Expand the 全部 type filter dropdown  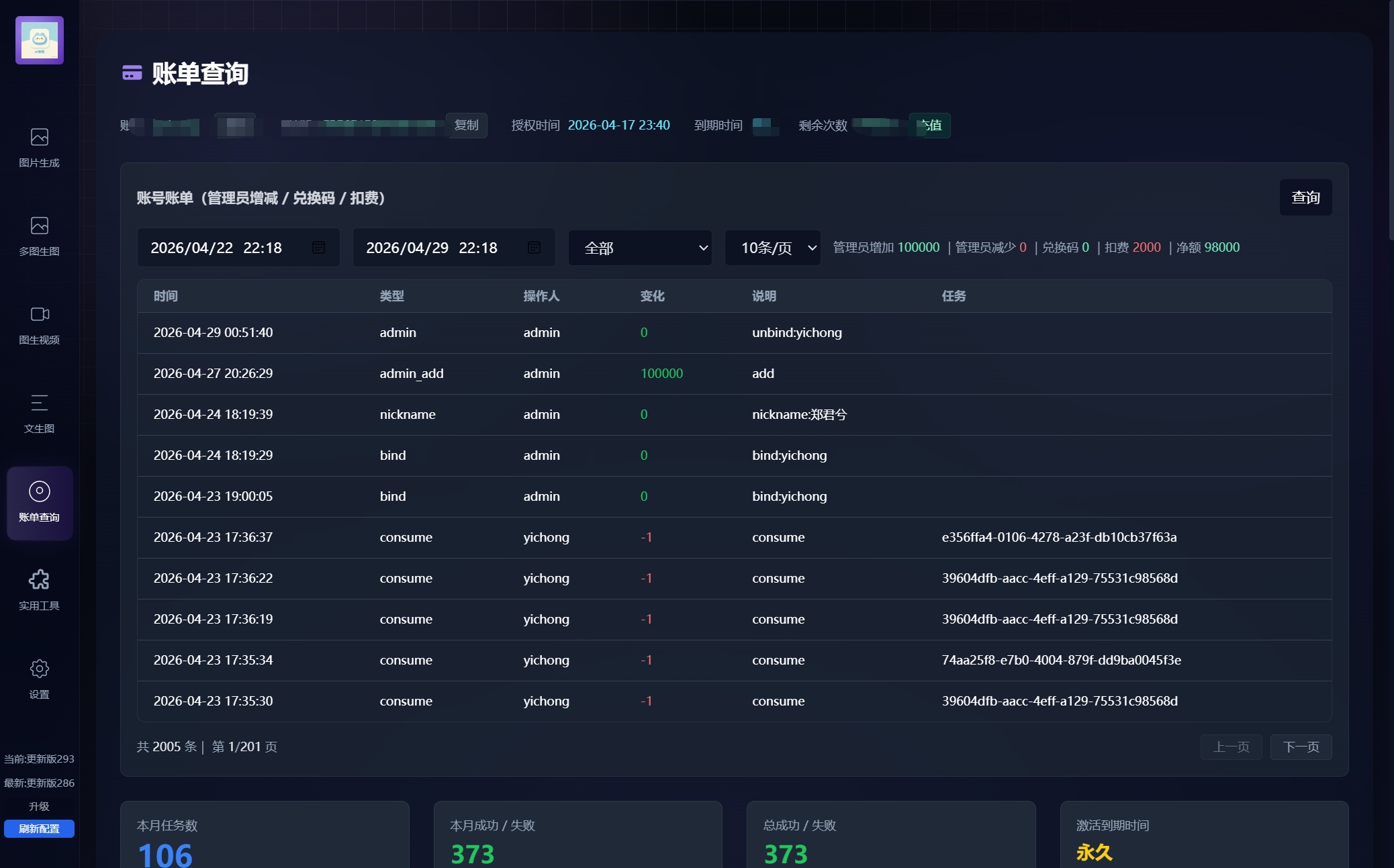(x=640, y=248)
